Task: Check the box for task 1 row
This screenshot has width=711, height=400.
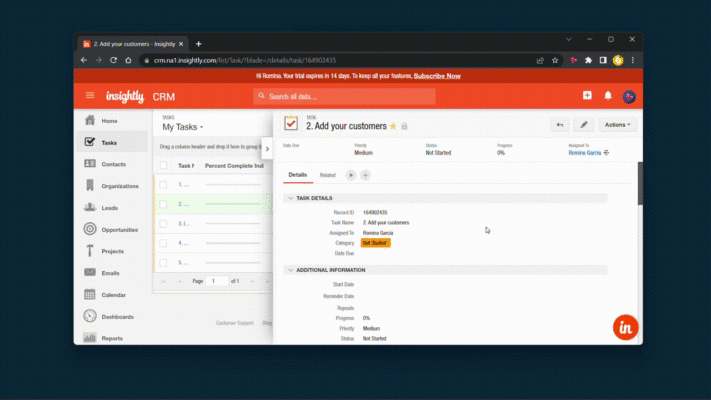Action: pos(163,185)
